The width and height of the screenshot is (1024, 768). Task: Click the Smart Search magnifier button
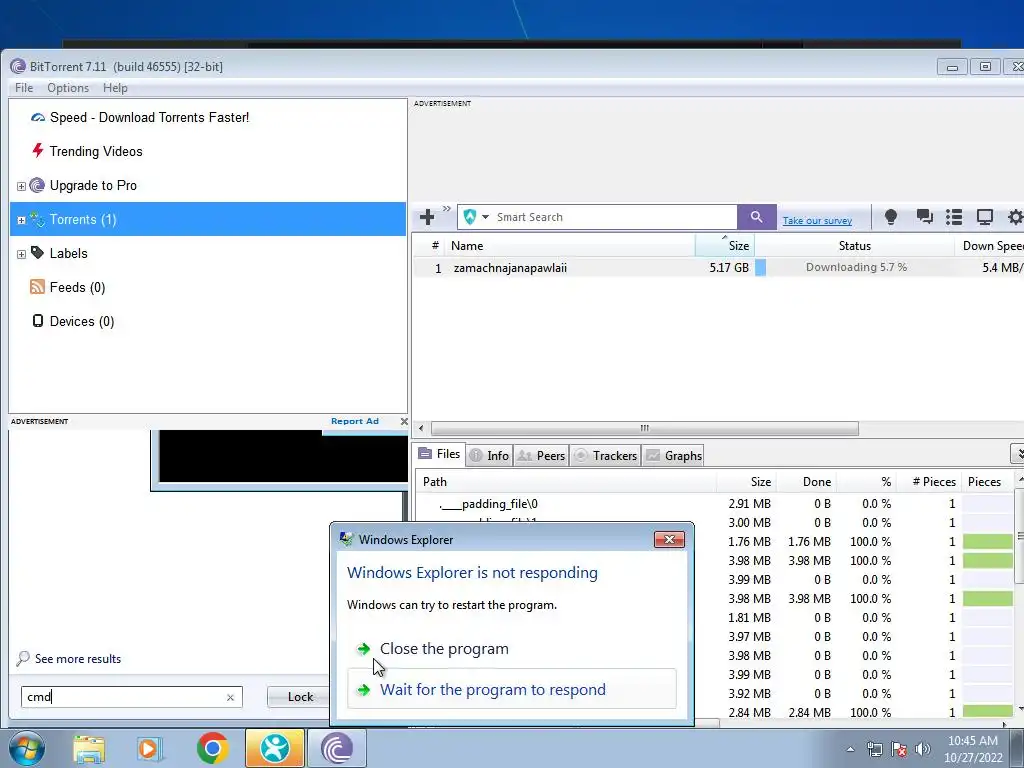[x=756, y=217]
